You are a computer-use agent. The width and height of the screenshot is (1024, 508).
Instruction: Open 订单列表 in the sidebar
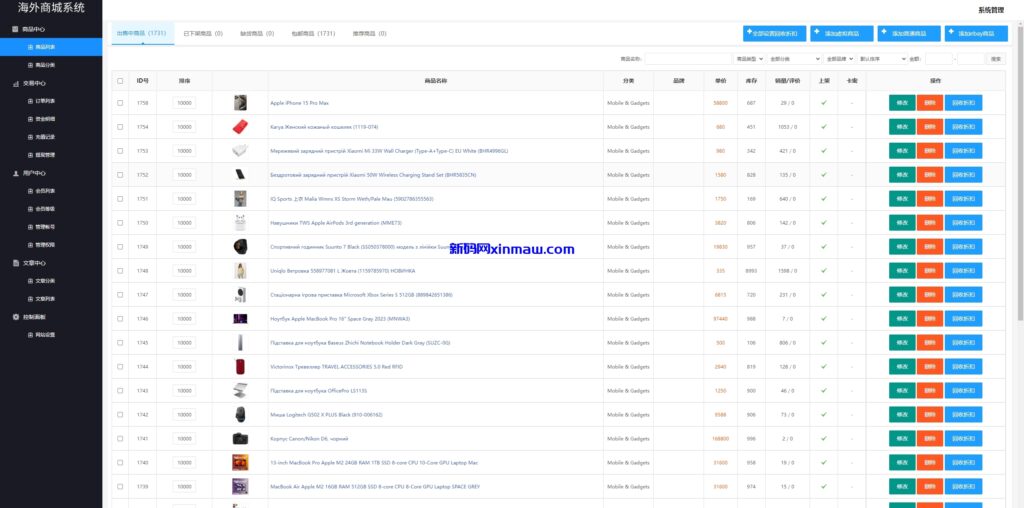click(x=46, y=101)
